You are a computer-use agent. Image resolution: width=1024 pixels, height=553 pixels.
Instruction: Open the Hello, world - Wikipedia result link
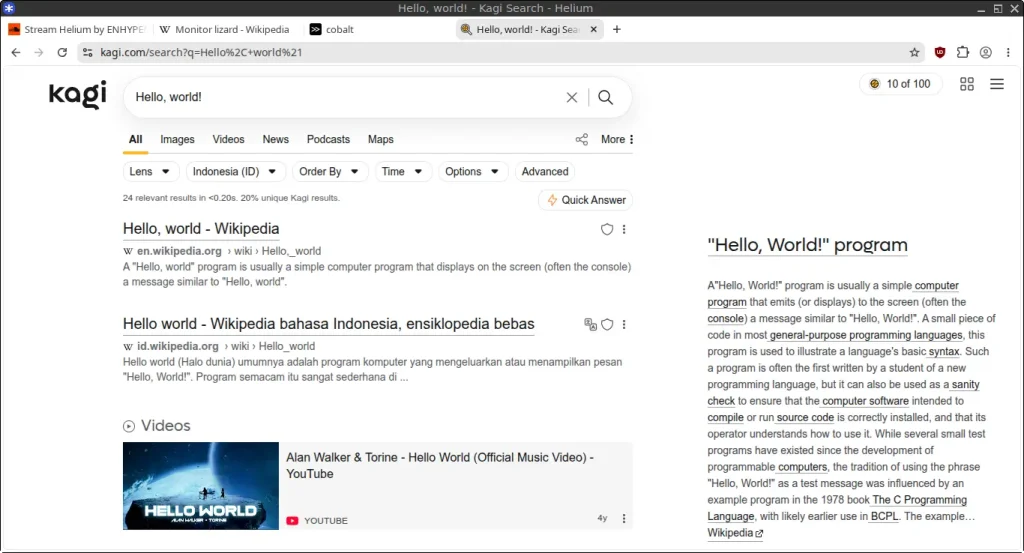(x=201, y=229)
